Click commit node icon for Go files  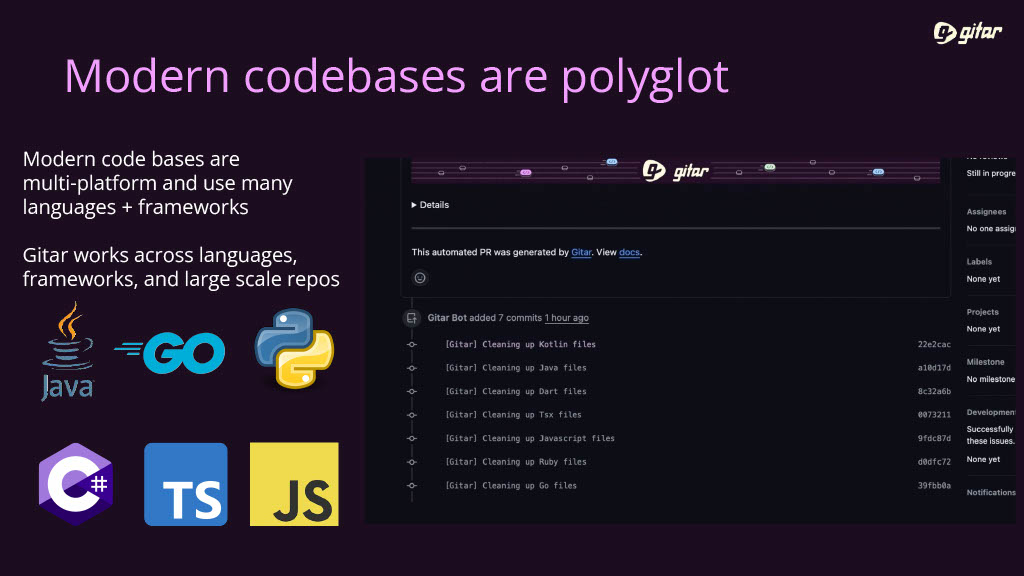pyautogui.click(x=411, y=485)
